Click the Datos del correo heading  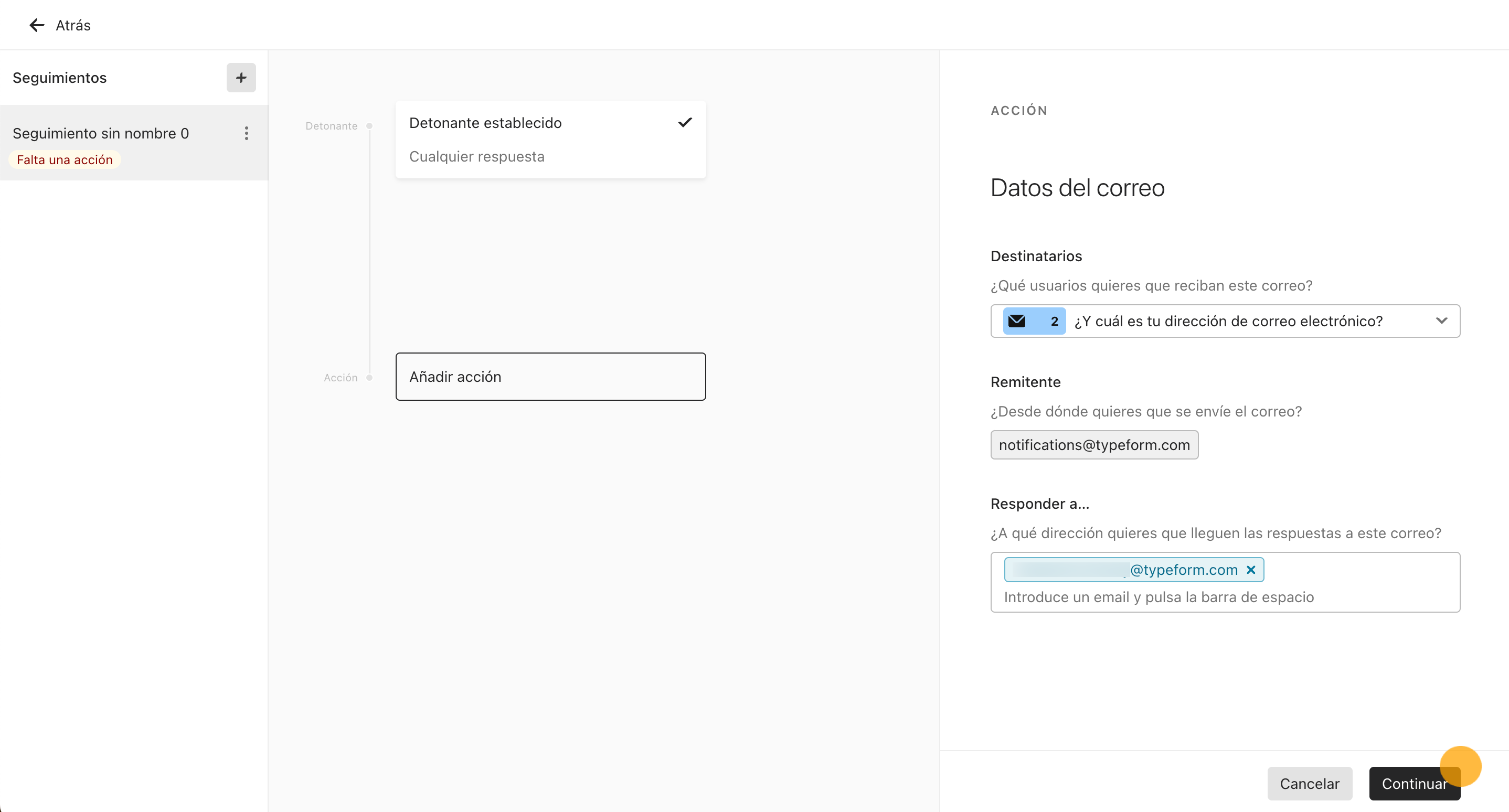pyautogui.click(x=1077, y=188)
